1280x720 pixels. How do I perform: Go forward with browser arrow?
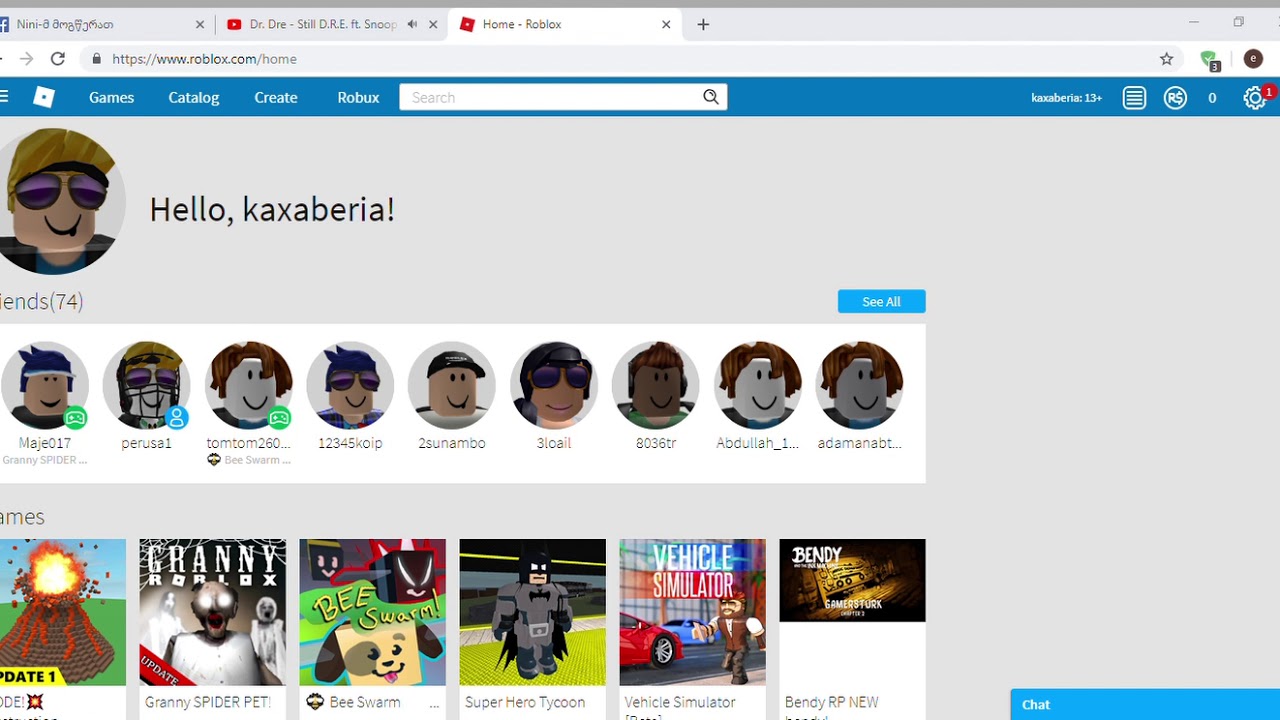click(x=26, y=59)
